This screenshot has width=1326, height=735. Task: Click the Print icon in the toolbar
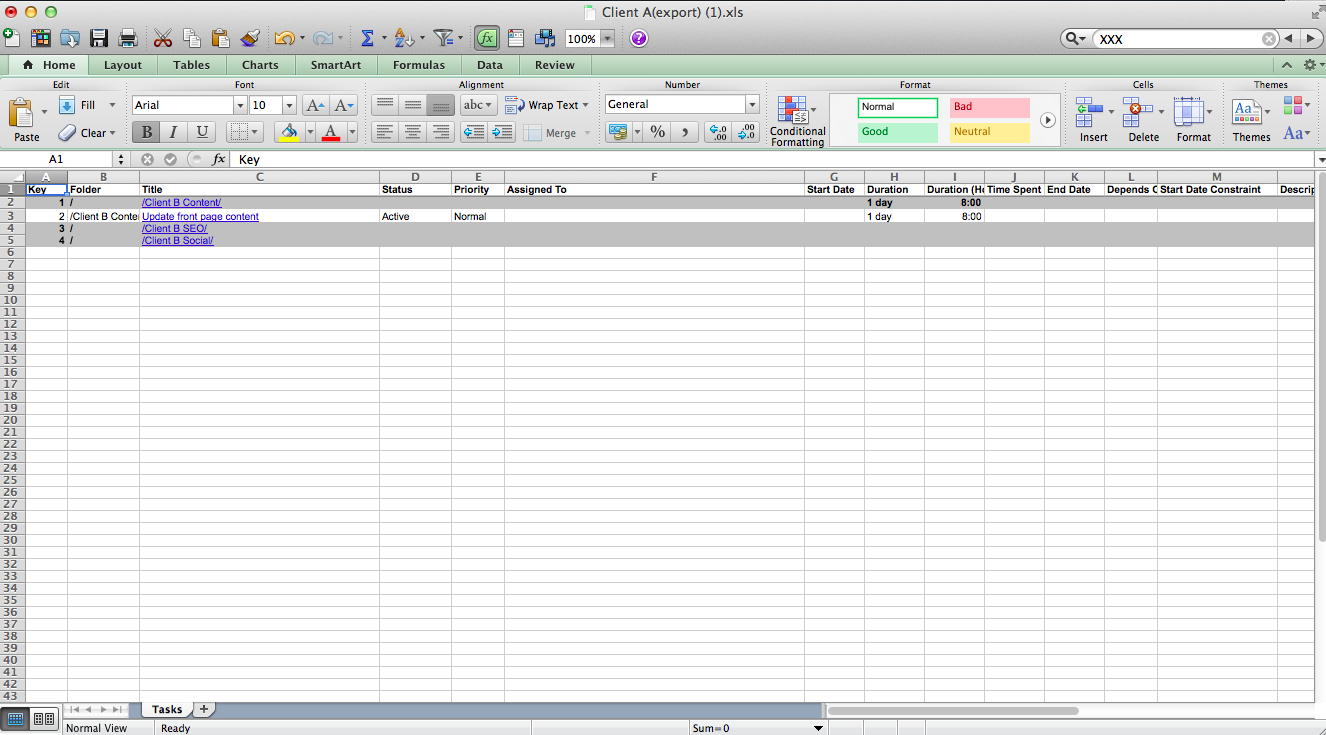pos(127,38)
